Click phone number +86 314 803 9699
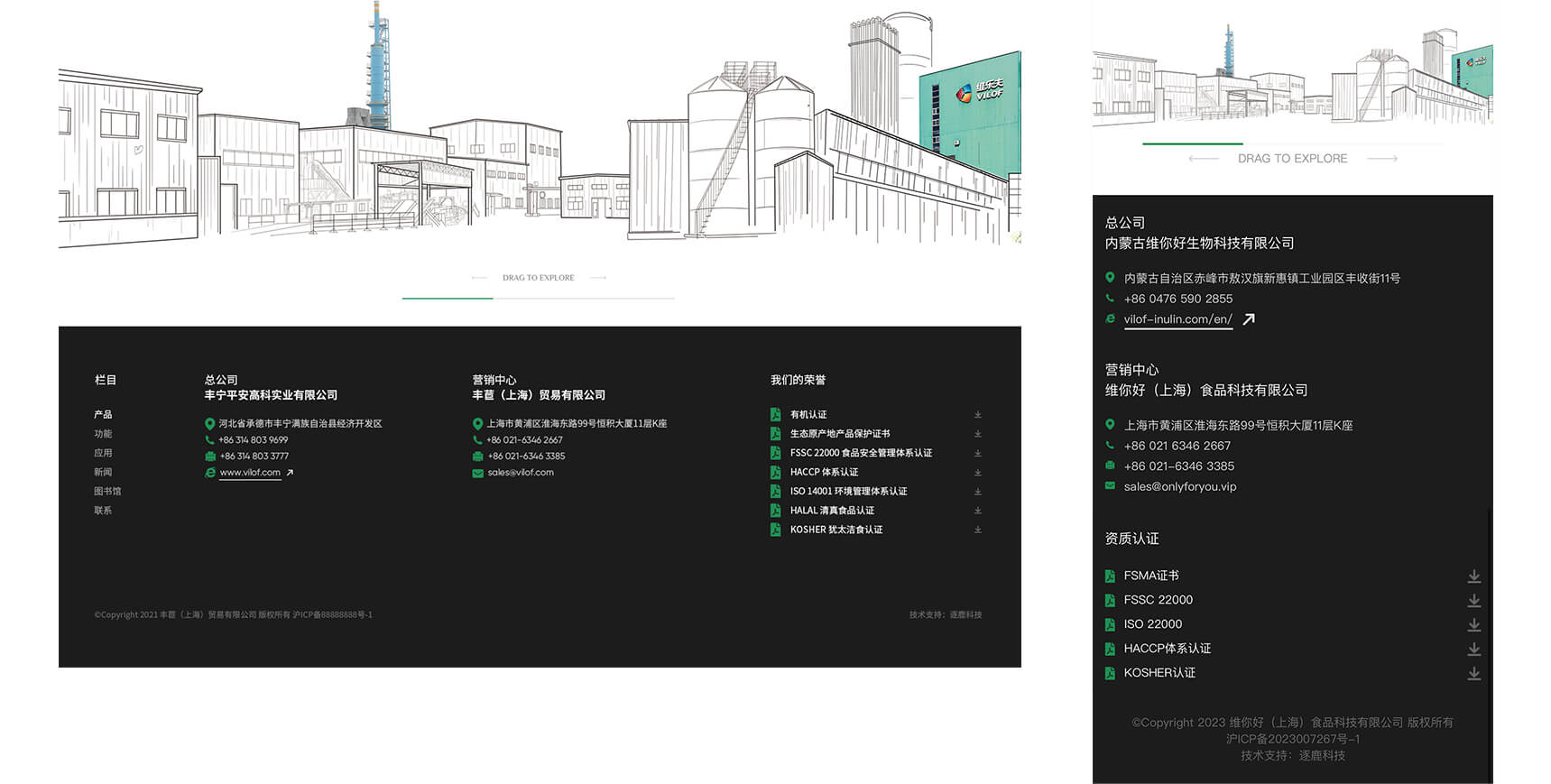 254,440
